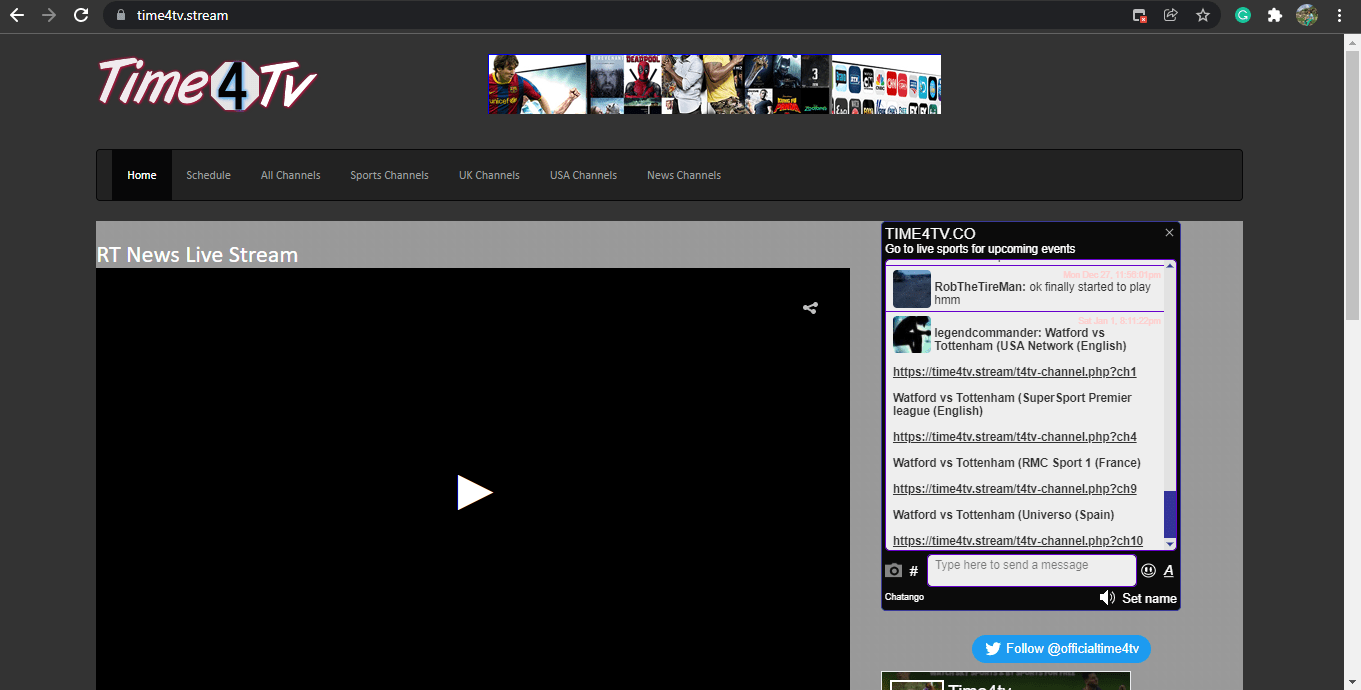Open RobTheTireMan's avatar
Image resolution: width=1361 pixels, height=690 pixels.
(x=912, y=289)
